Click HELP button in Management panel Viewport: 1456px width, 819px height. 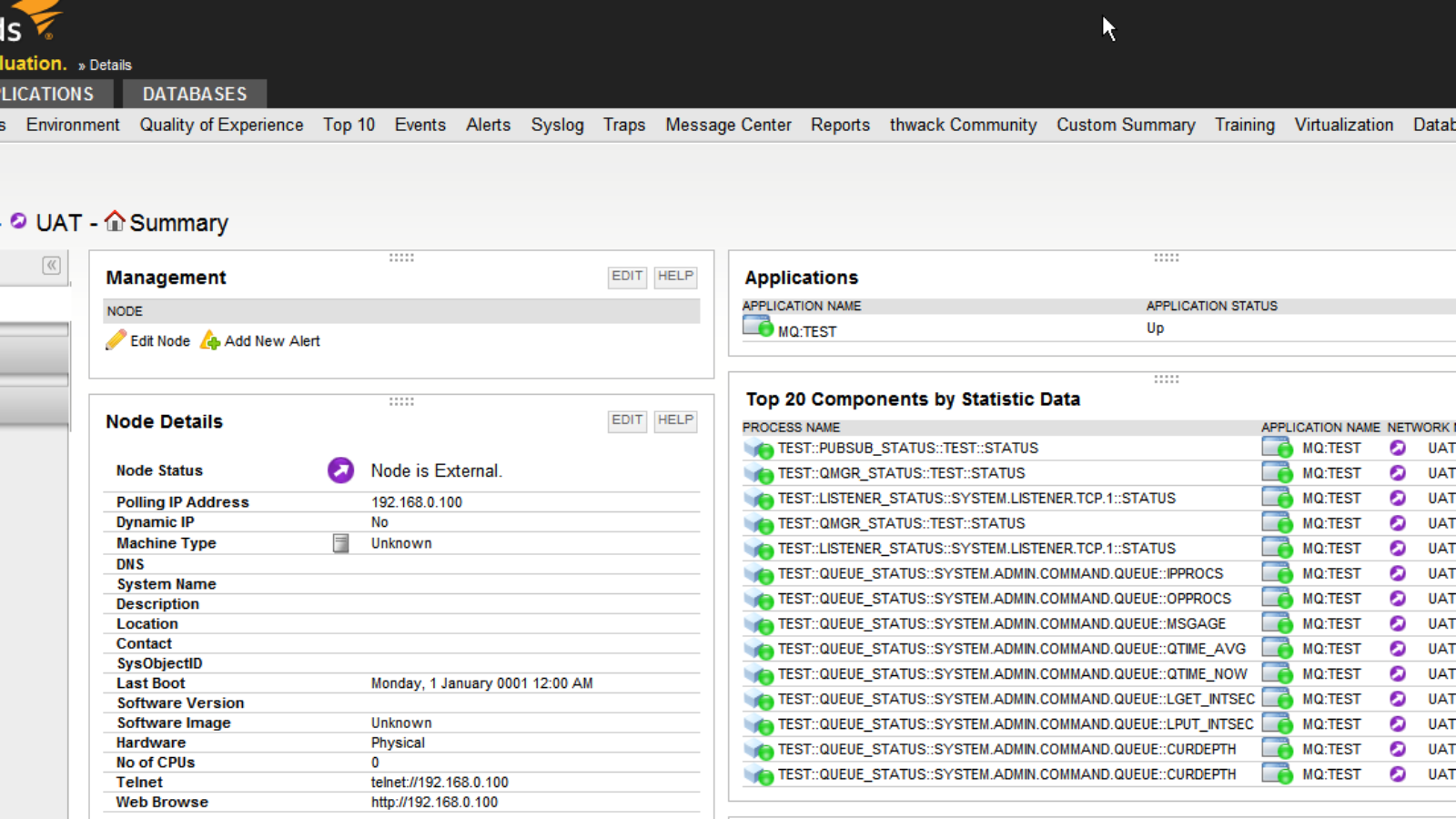coord(675,277)
